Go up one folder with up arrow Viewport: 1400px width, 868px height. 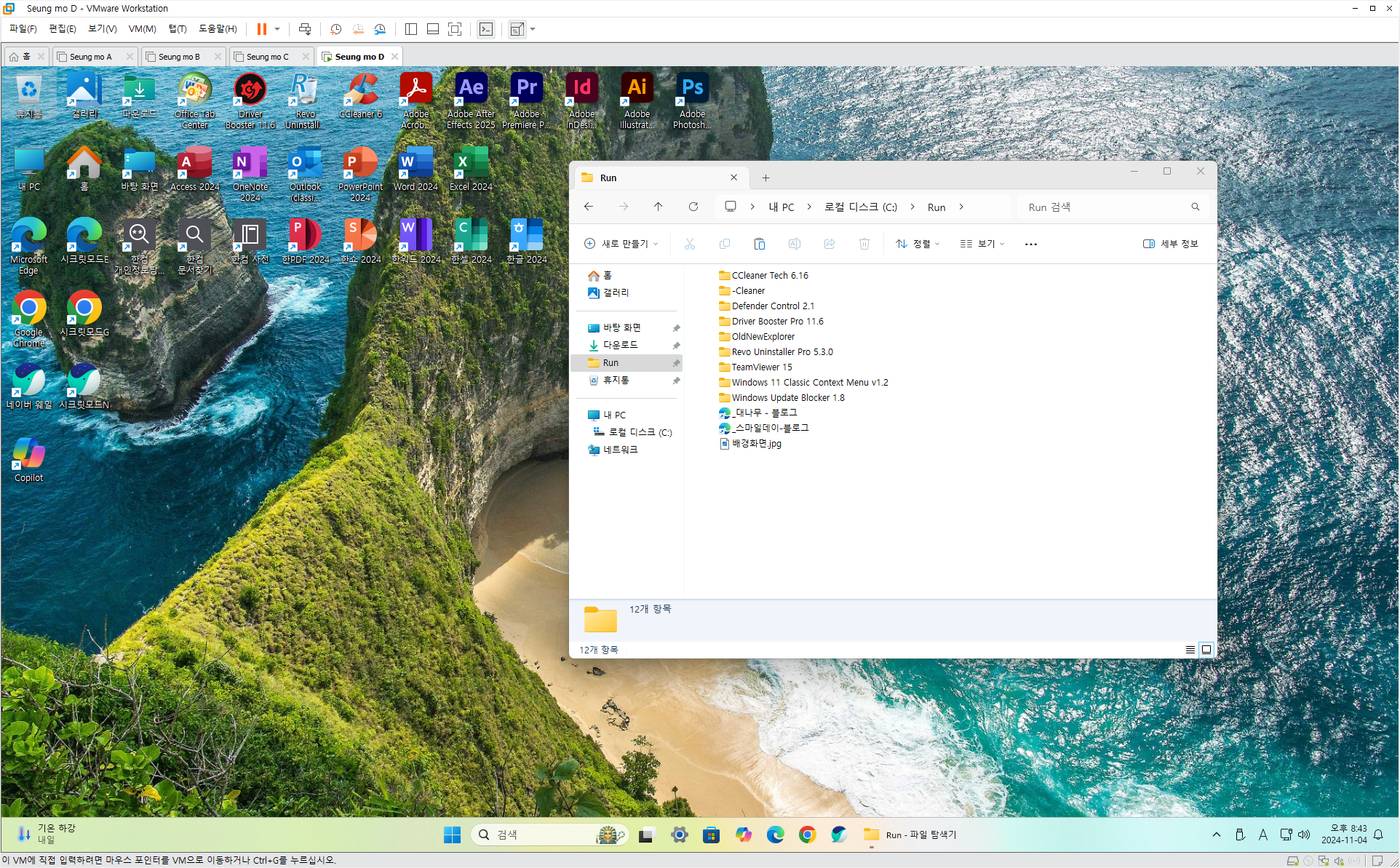pyautogui.click(x=658, y=207)
